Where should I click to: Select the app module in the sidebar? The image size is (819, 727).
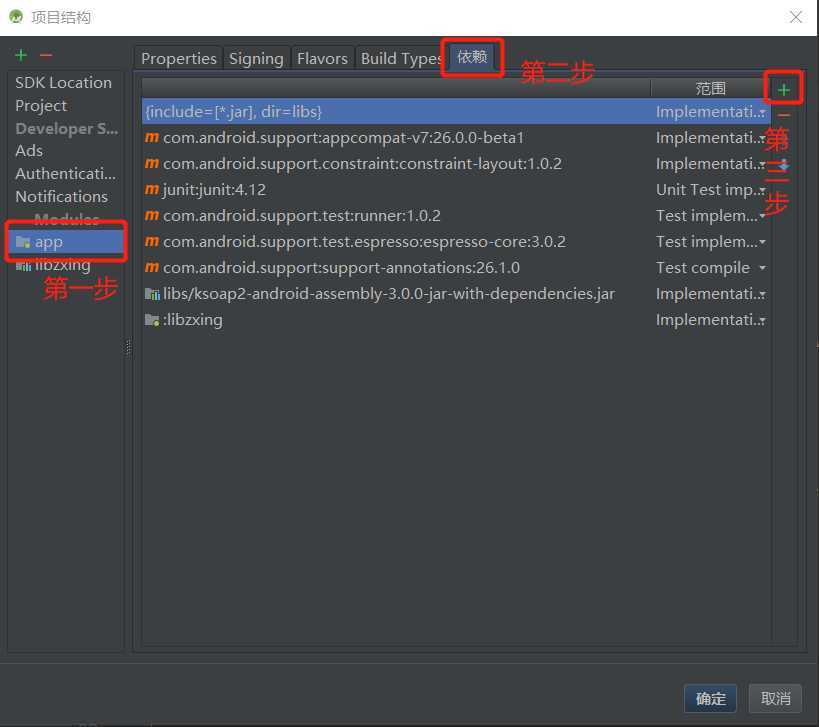tap(66, 242)
